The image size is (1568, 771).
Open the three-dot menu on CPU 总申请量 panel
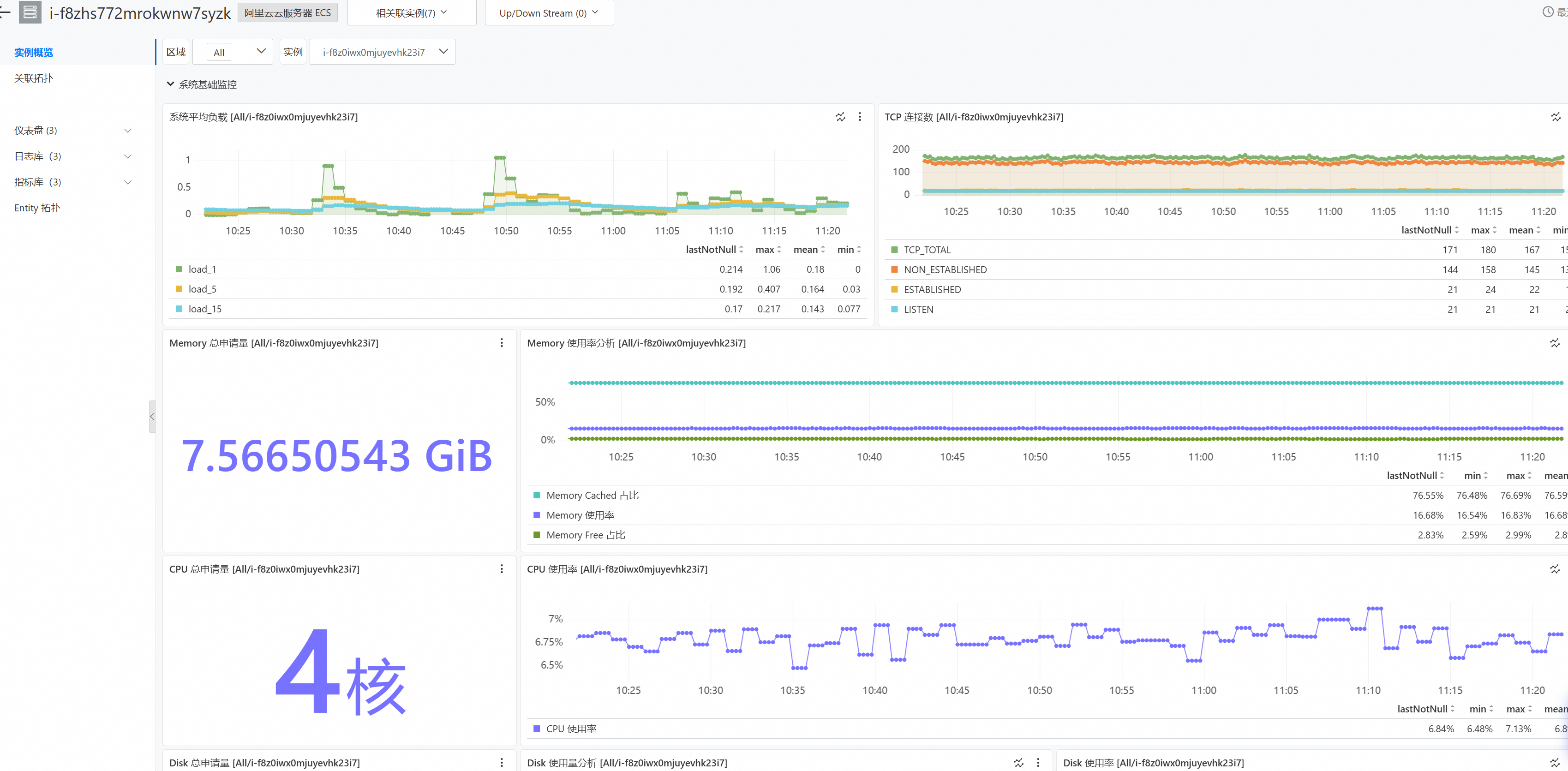[502, 568]
